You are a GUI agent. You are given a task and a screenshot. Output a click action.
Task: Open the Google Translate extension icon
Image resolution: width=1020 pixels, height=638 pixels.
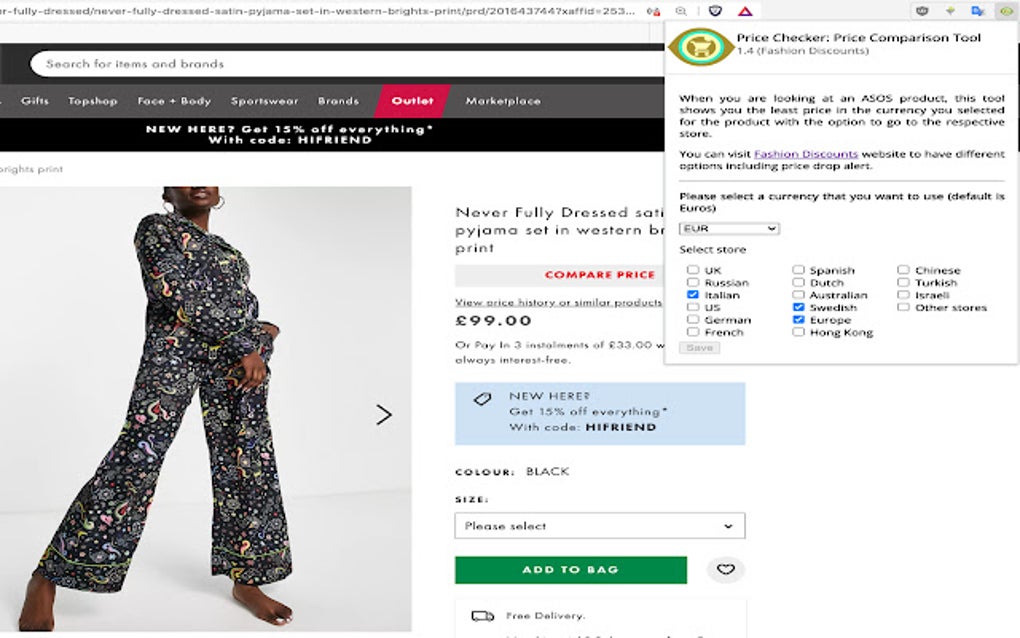[978, 11]
